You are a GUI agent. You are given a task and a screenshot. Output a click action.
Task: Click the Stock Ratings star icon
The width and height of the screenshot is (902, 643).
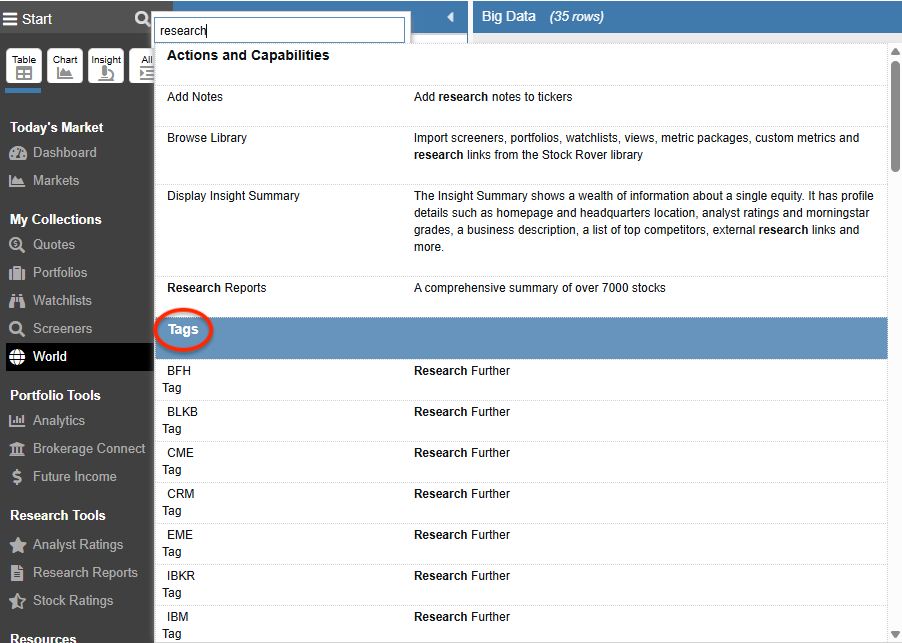(17, 601)
